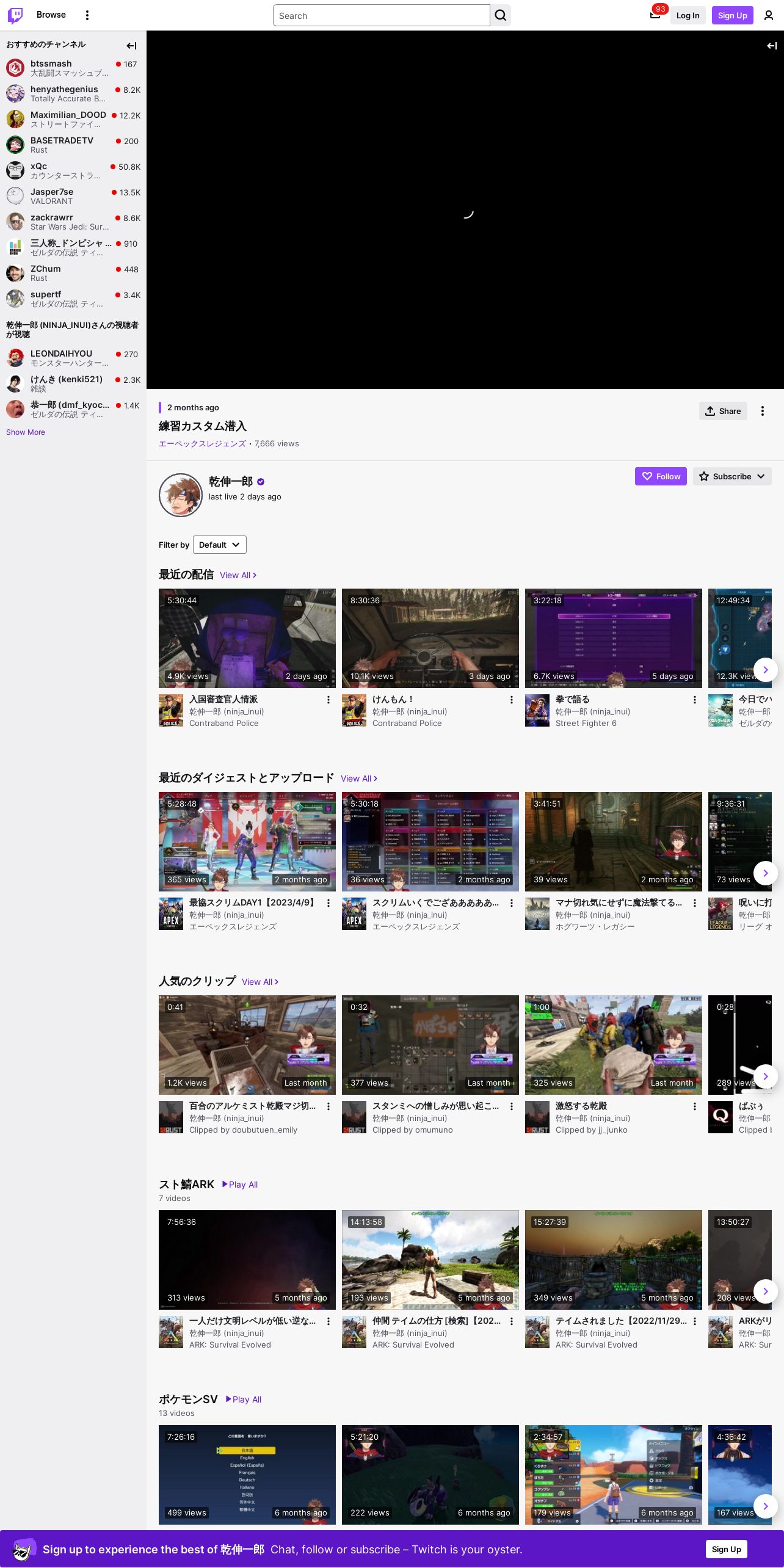Open the user account icon

pyautogui.click(x=769, y=15)
